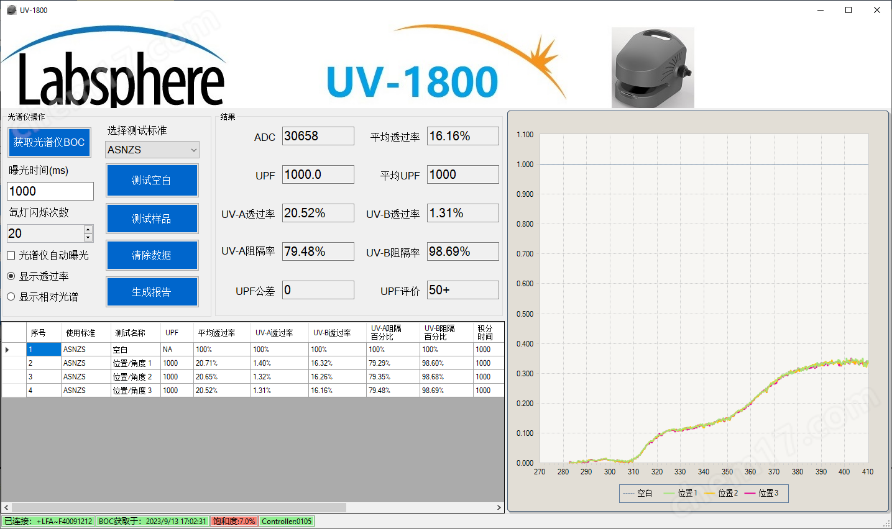Select the 显示相对光谱 radio button
Image resolution: width=892 pixels, height=529 pixels.
coord(12,296)
